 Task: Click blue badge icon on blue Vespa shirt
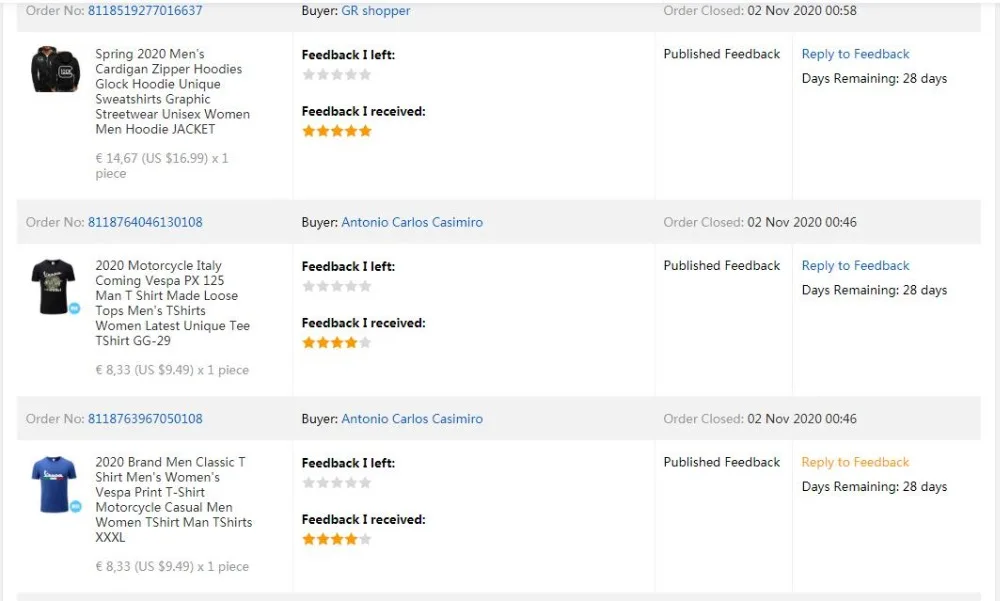pos(74,506)
